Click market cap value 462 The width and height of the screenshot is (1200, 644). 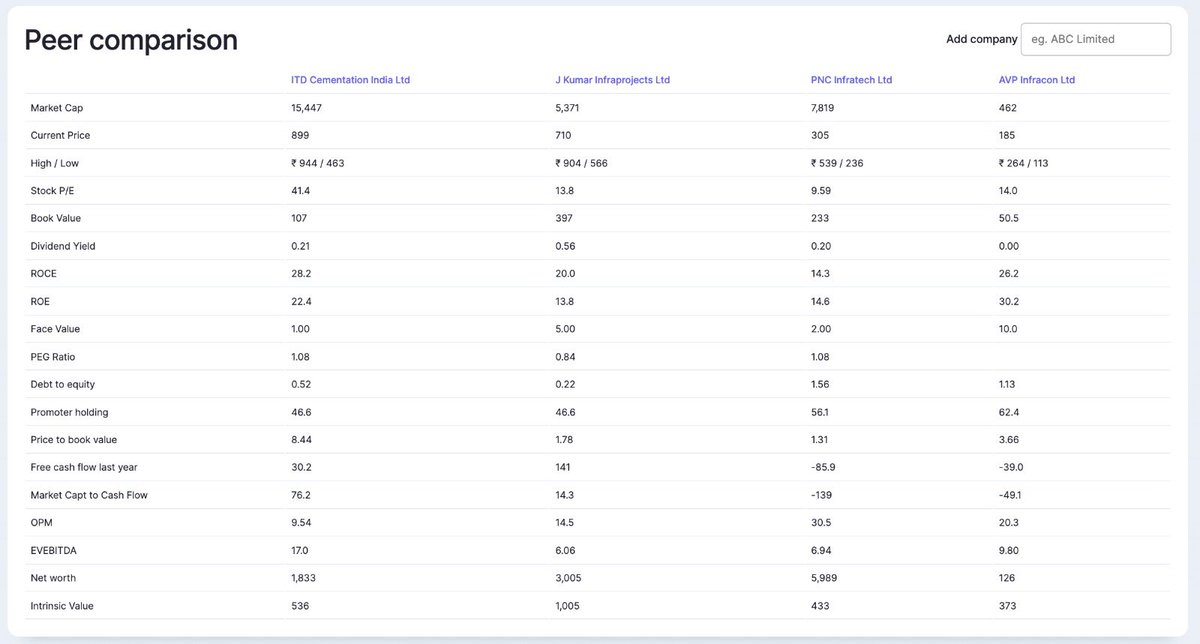1007,108
